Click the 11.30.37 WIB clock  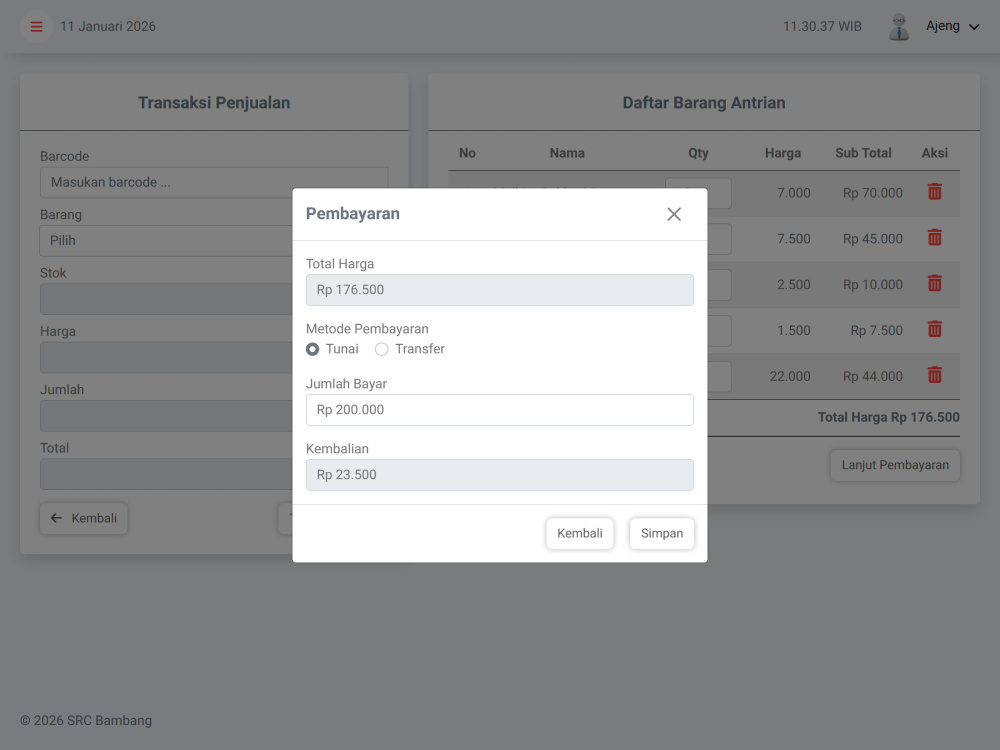point(823,27)
